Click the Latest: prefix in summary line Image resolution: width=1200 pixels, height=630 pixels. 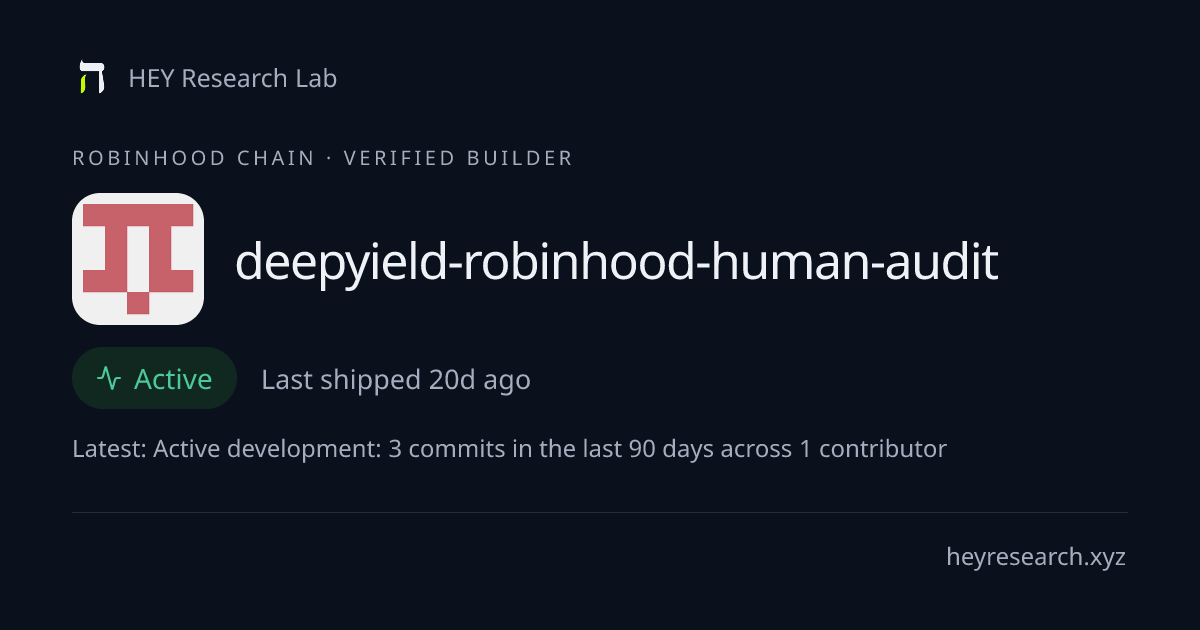pos(109,449)
